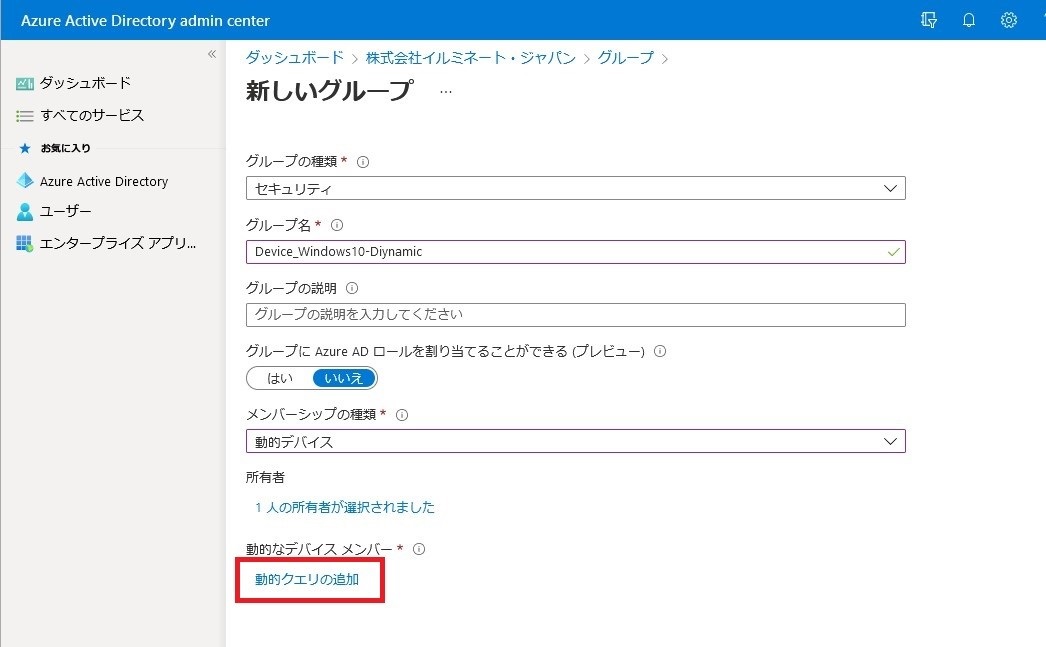Click the Azure Active Directory diamond icon
Viewport: 1046px width, 647px height.
pos(25,181)
